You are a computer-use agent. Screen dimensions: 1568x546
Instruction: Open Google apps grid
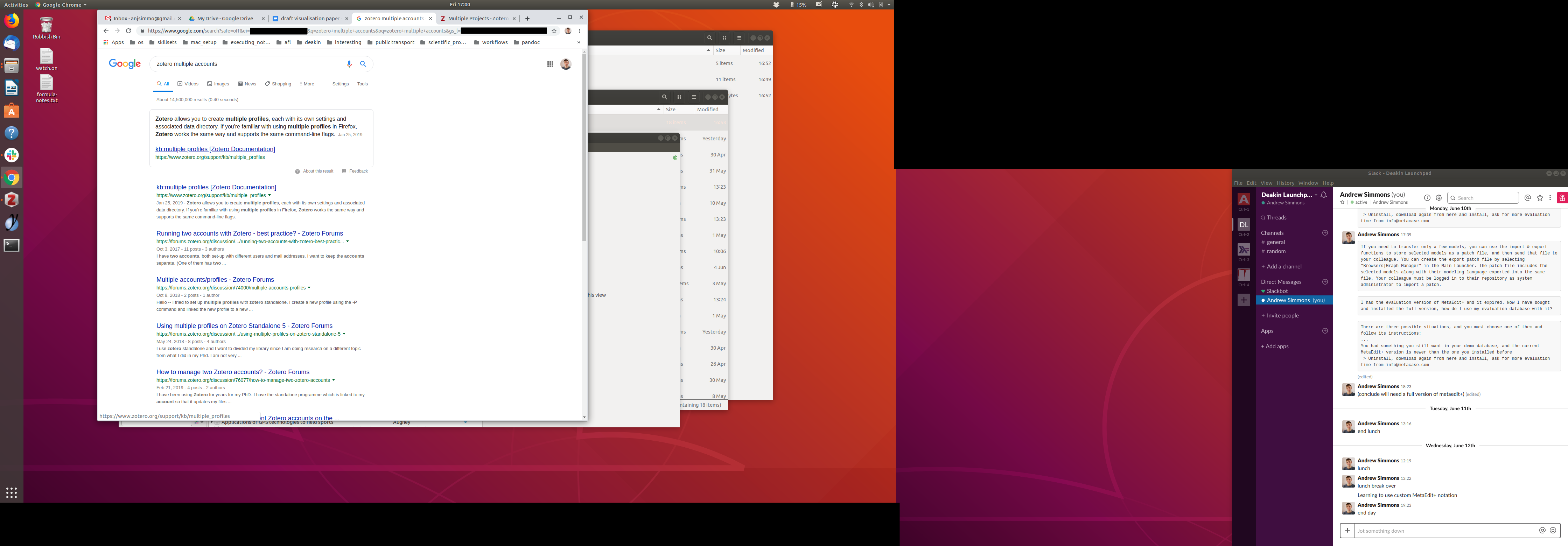[549, 64]
